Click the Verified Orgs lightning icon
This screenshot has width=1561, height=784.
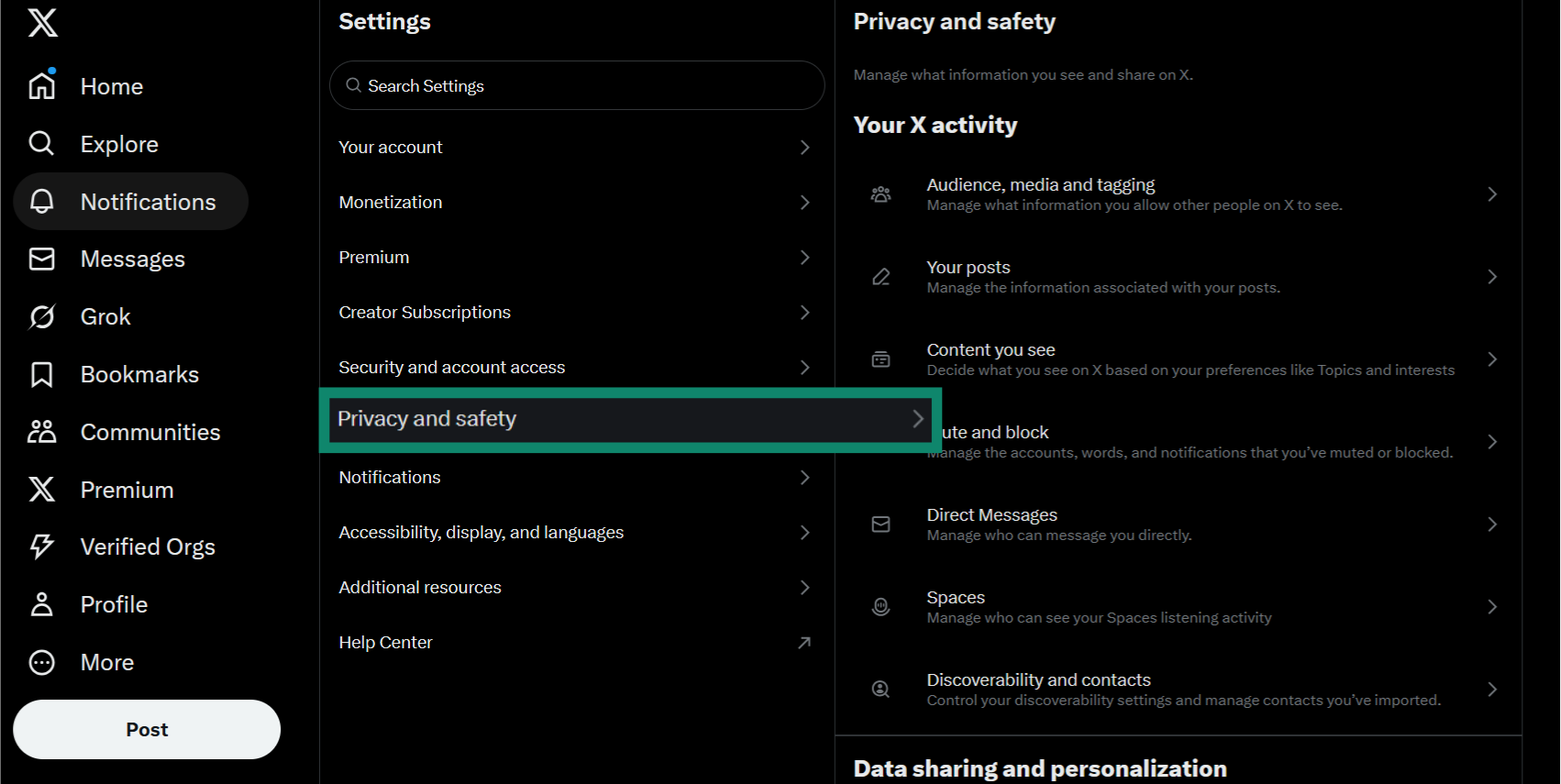click(x=41, y=546)
